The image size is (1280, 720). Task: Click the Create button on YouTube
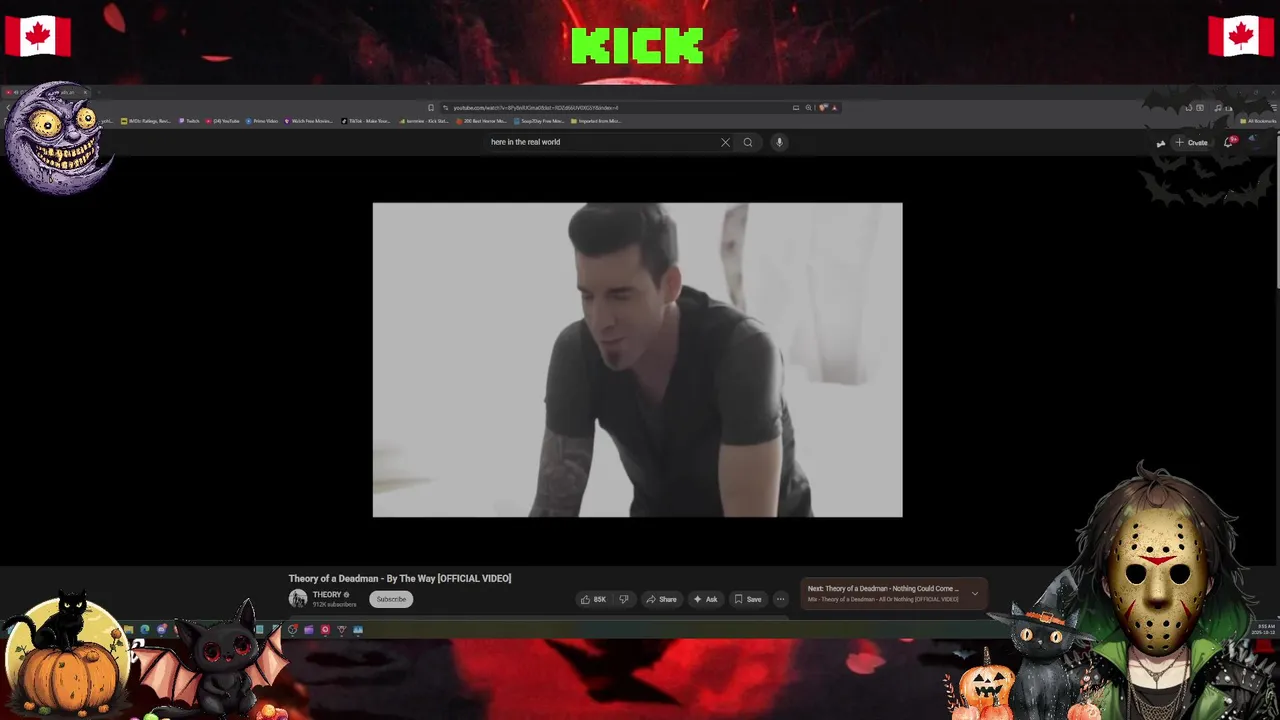tap(1192, 142)
